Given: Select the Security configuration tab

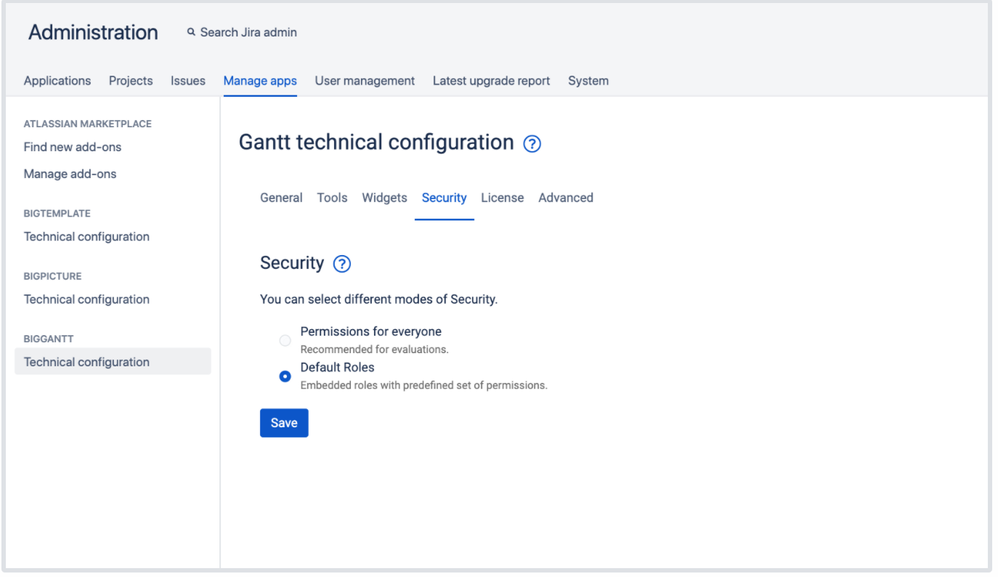Looking at the screenshot, I should pos(444,198).
